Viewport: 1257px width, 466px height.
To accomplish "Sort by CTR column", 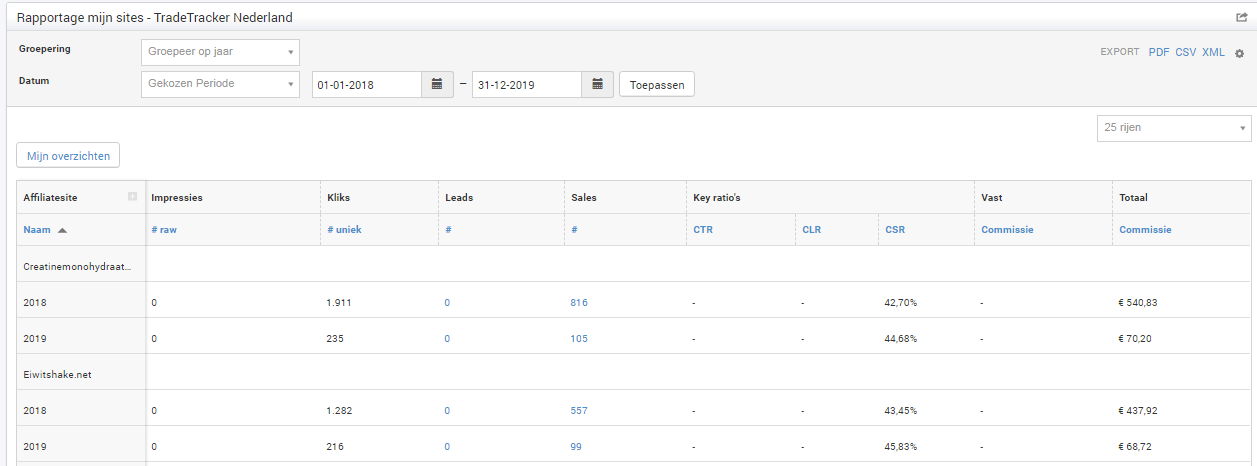I will (x=703, y=230).
